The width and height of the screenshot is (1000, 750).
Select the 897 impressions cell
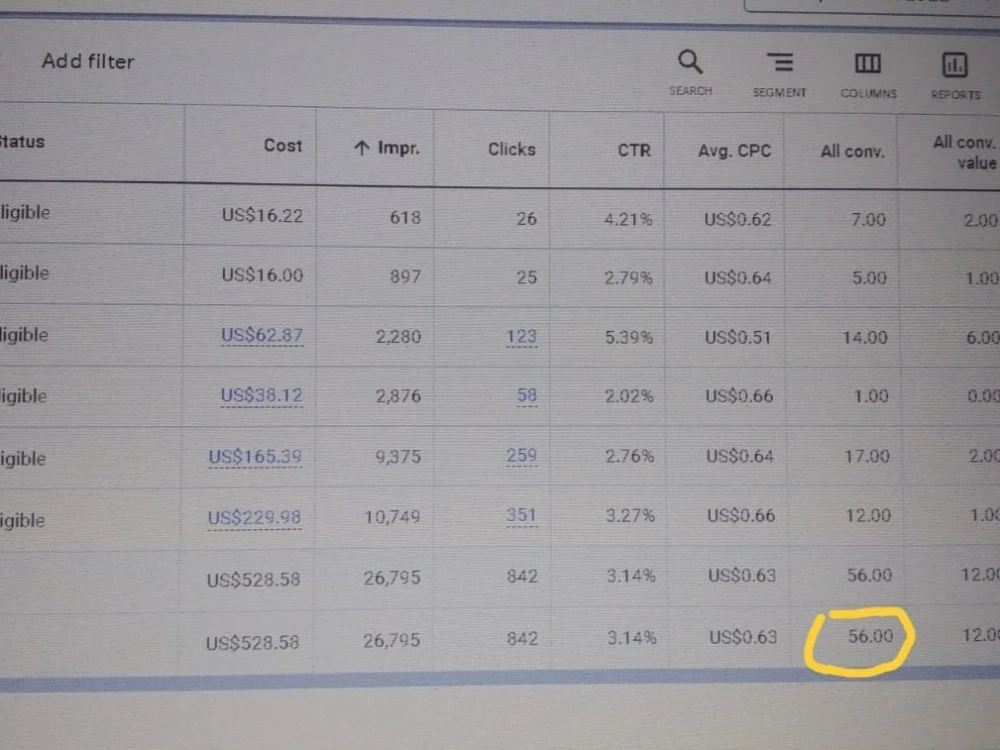[405, 276]
